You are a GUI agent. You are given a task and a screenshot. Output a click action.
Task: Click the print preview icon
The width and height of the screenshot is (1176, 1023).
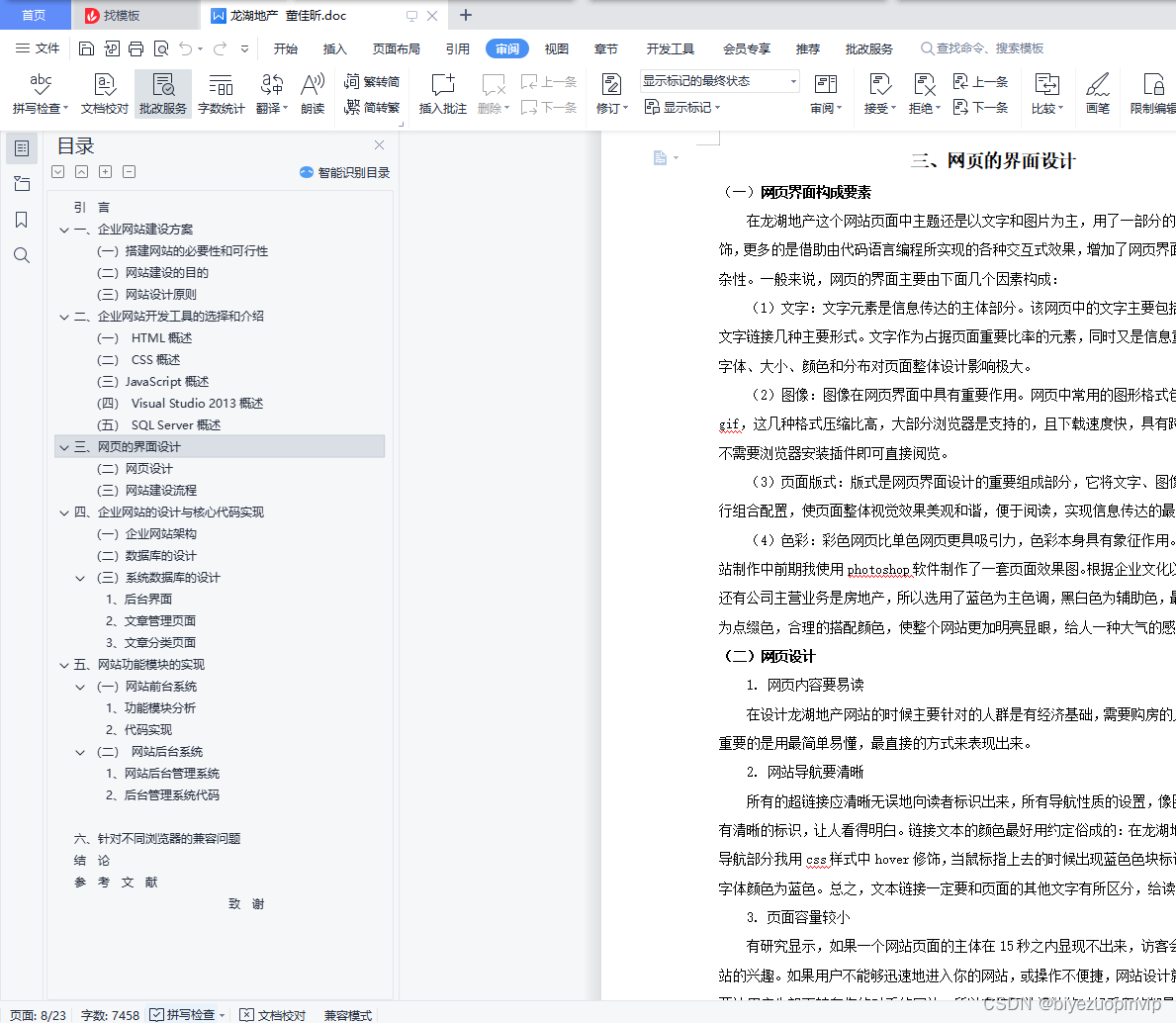tap(160, 48)
